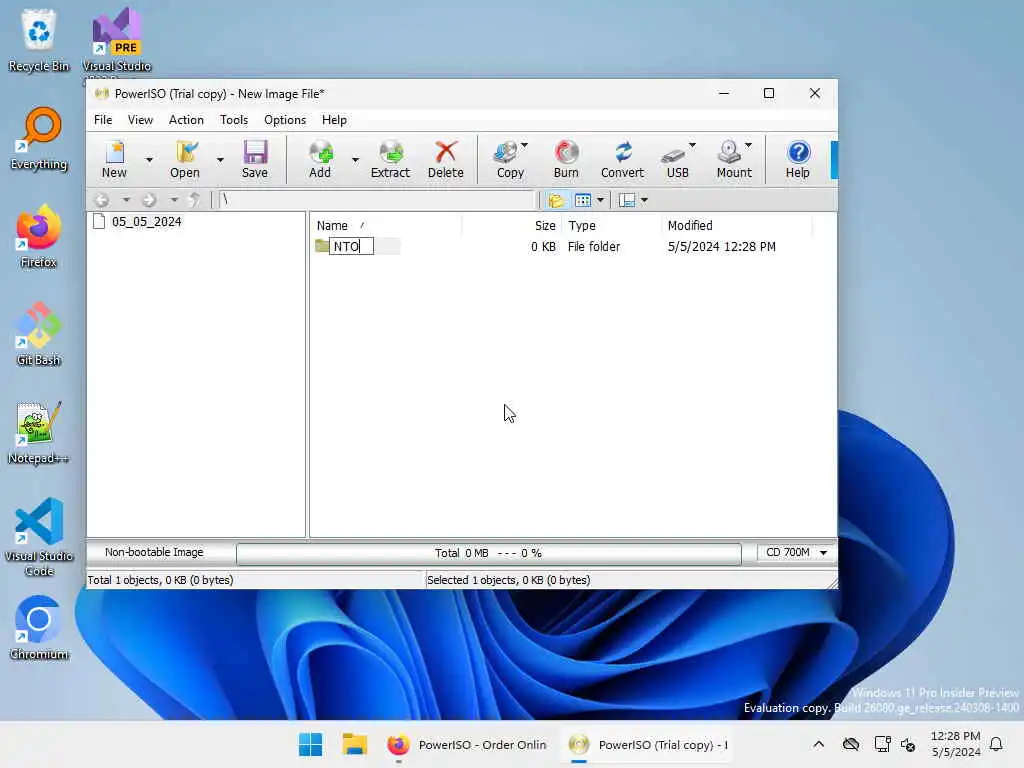Click the NTO folder name edit field
Screen dimensions: 1024x768
point(351,247)
